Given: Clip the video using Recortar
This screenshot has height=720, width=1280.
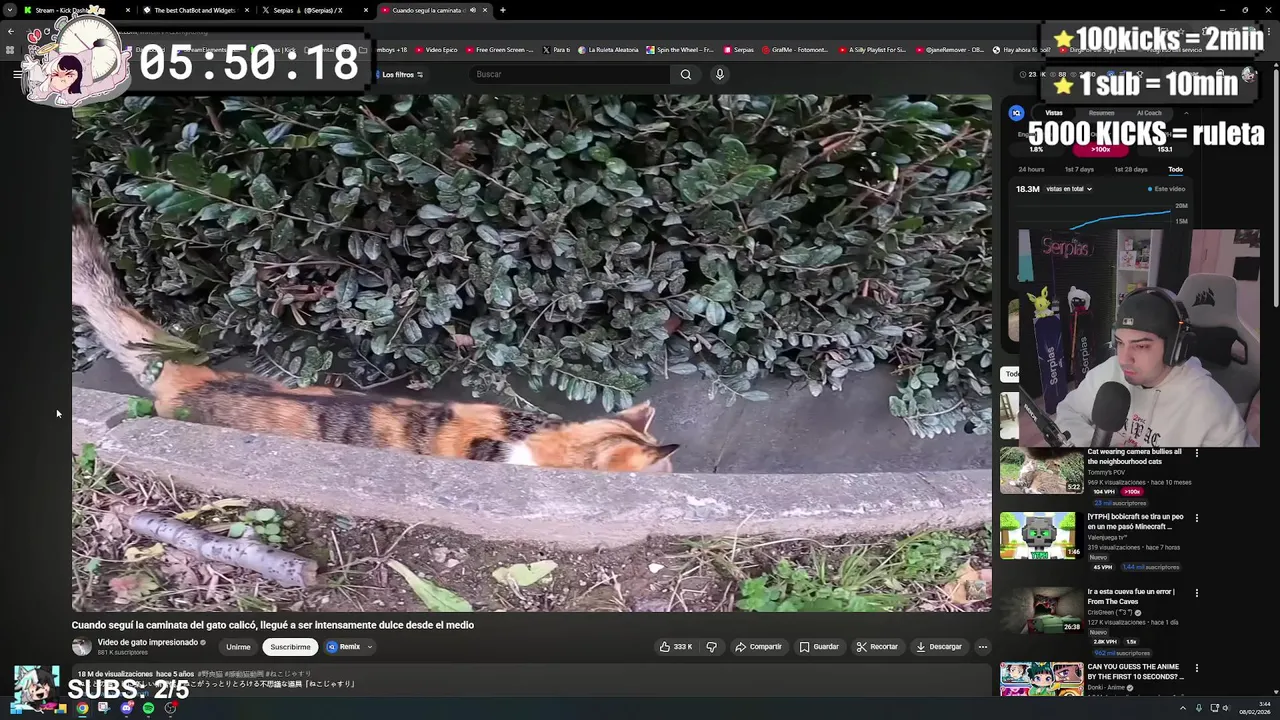Looking at the screenshot, I should 877,647.
